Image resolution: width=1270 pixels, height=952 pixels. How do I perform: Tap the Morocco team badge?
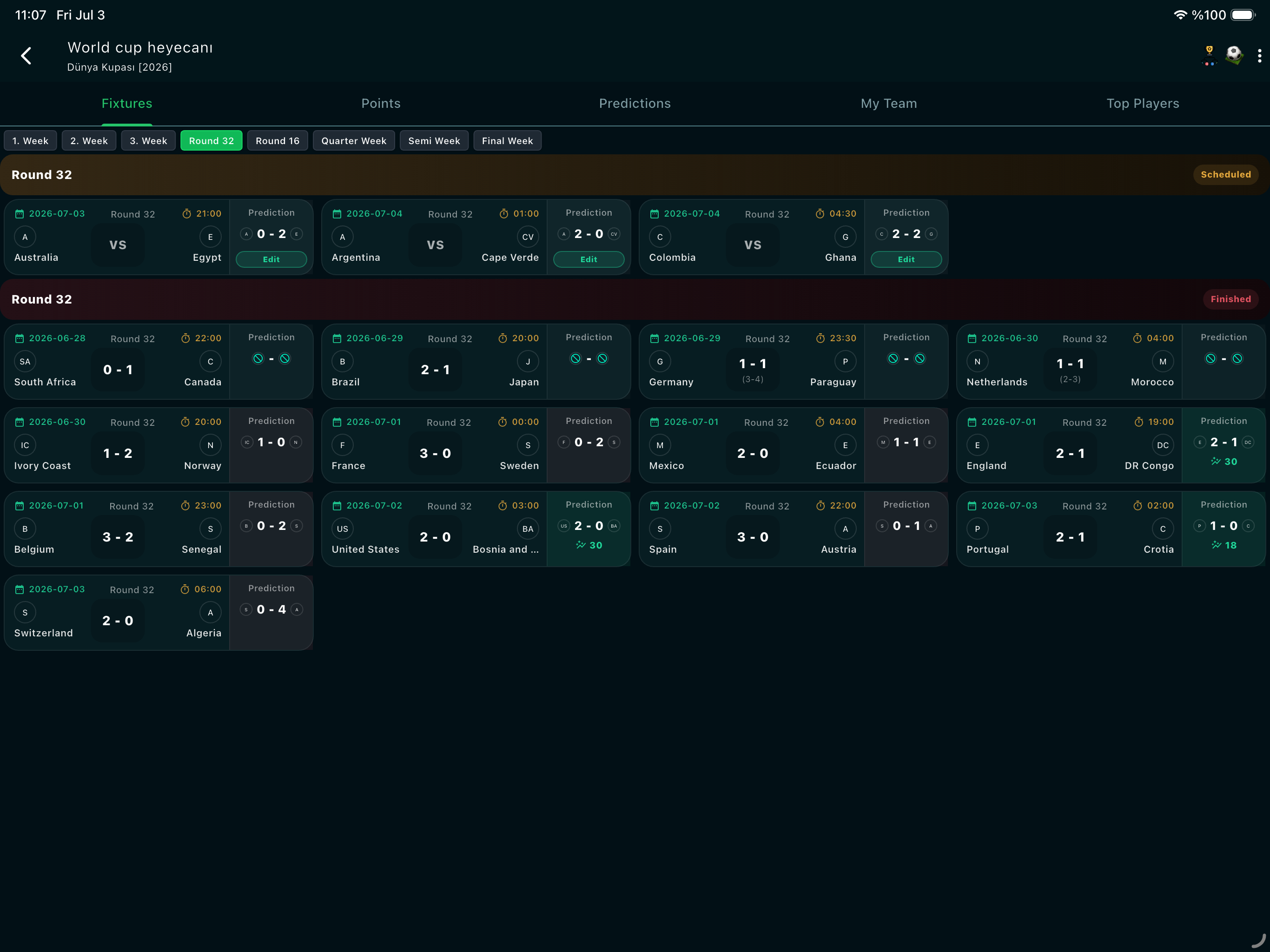pyautogui.click(x=1163, y=361)
